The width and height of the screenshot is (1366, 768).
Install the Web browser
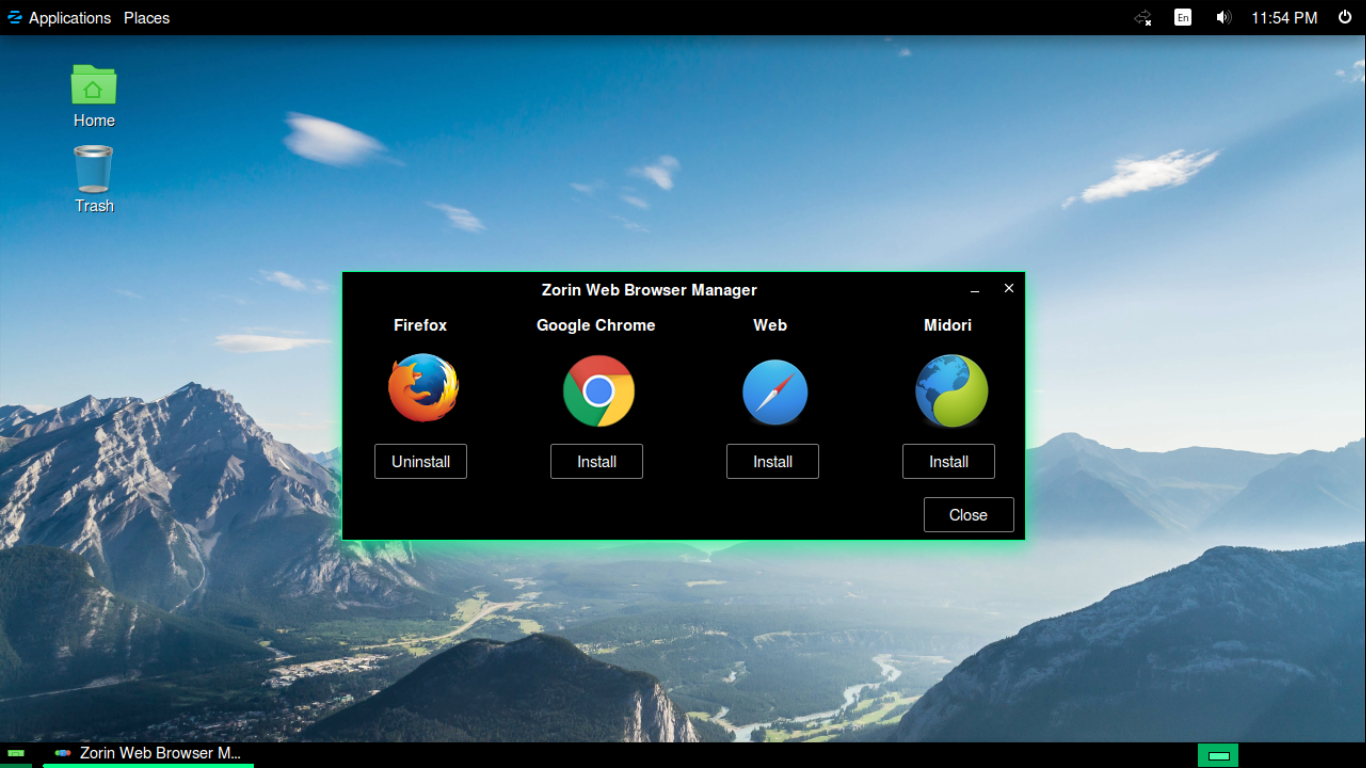(x=773, y=462)
